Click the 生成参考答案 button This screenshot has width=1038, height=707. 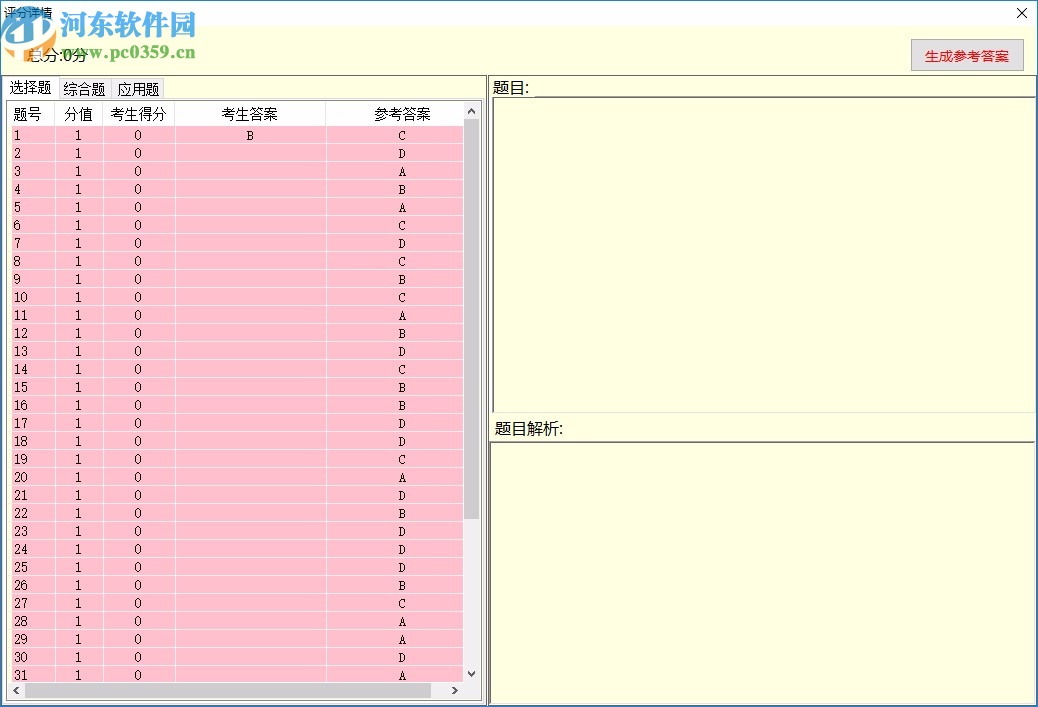click(967, 56)
